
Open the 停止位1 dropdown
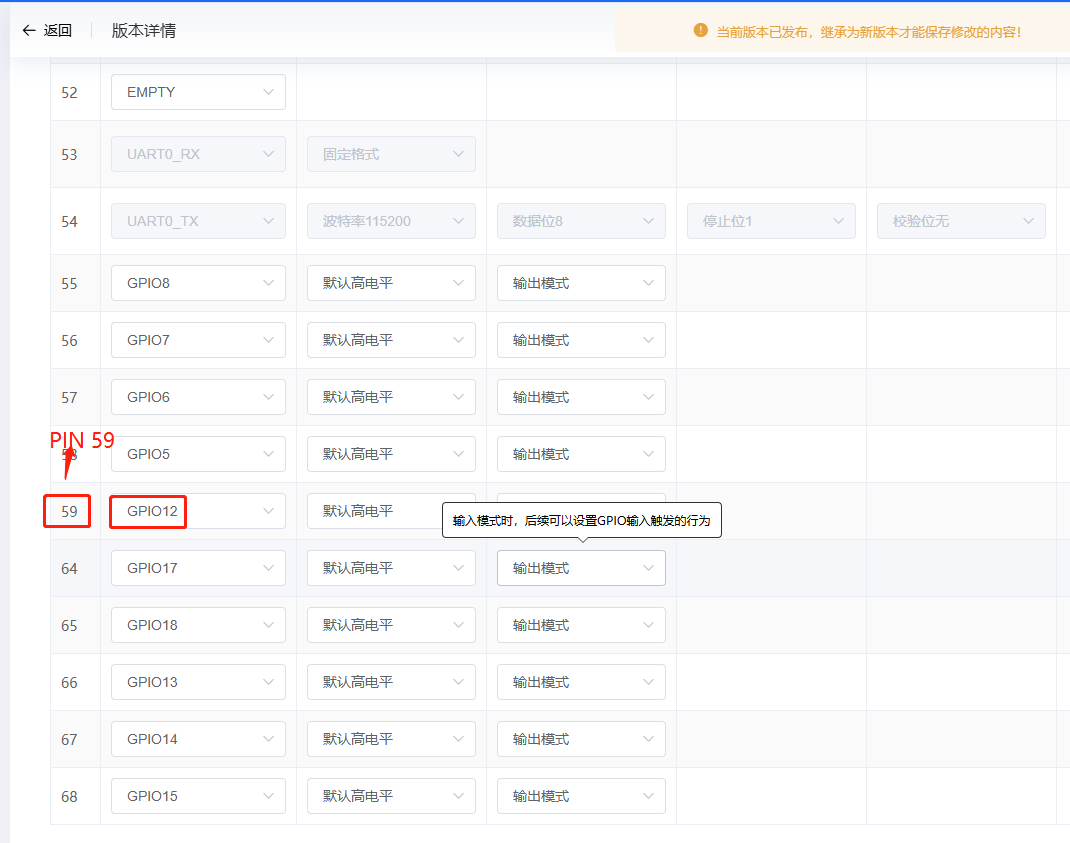[x=771, y=220]
